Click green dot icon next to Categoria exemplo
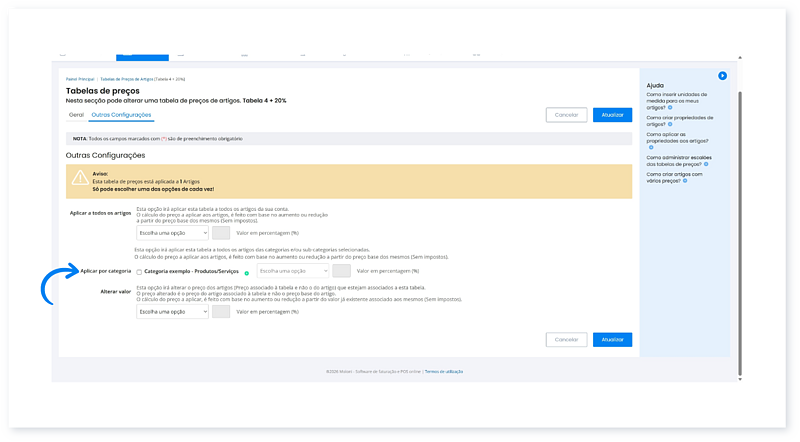 point(247,272)
